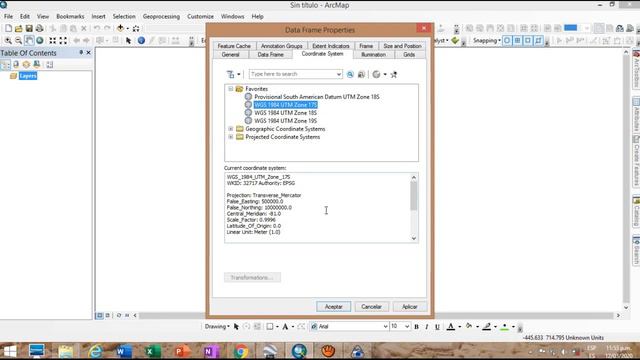Toggle End Snapping icon
640x360 pixels.
click(x=518, y=40)
